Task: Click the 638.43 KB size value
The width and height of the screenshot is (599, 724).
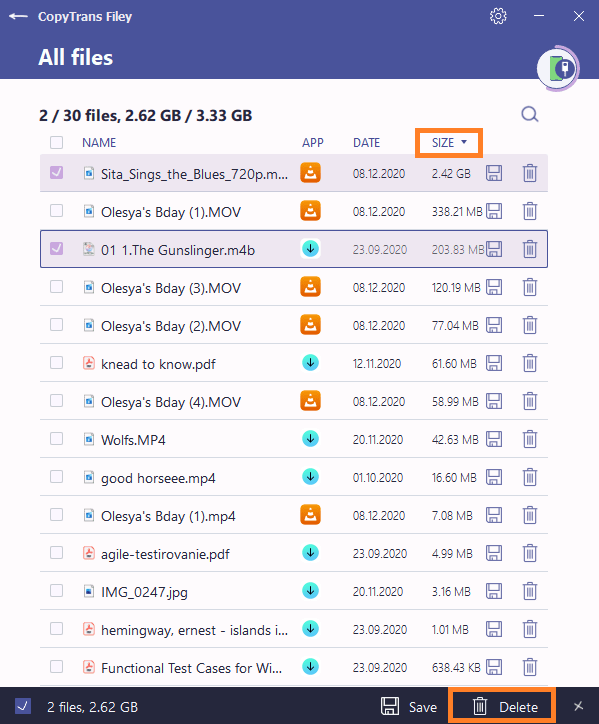Action: [456, 668]
